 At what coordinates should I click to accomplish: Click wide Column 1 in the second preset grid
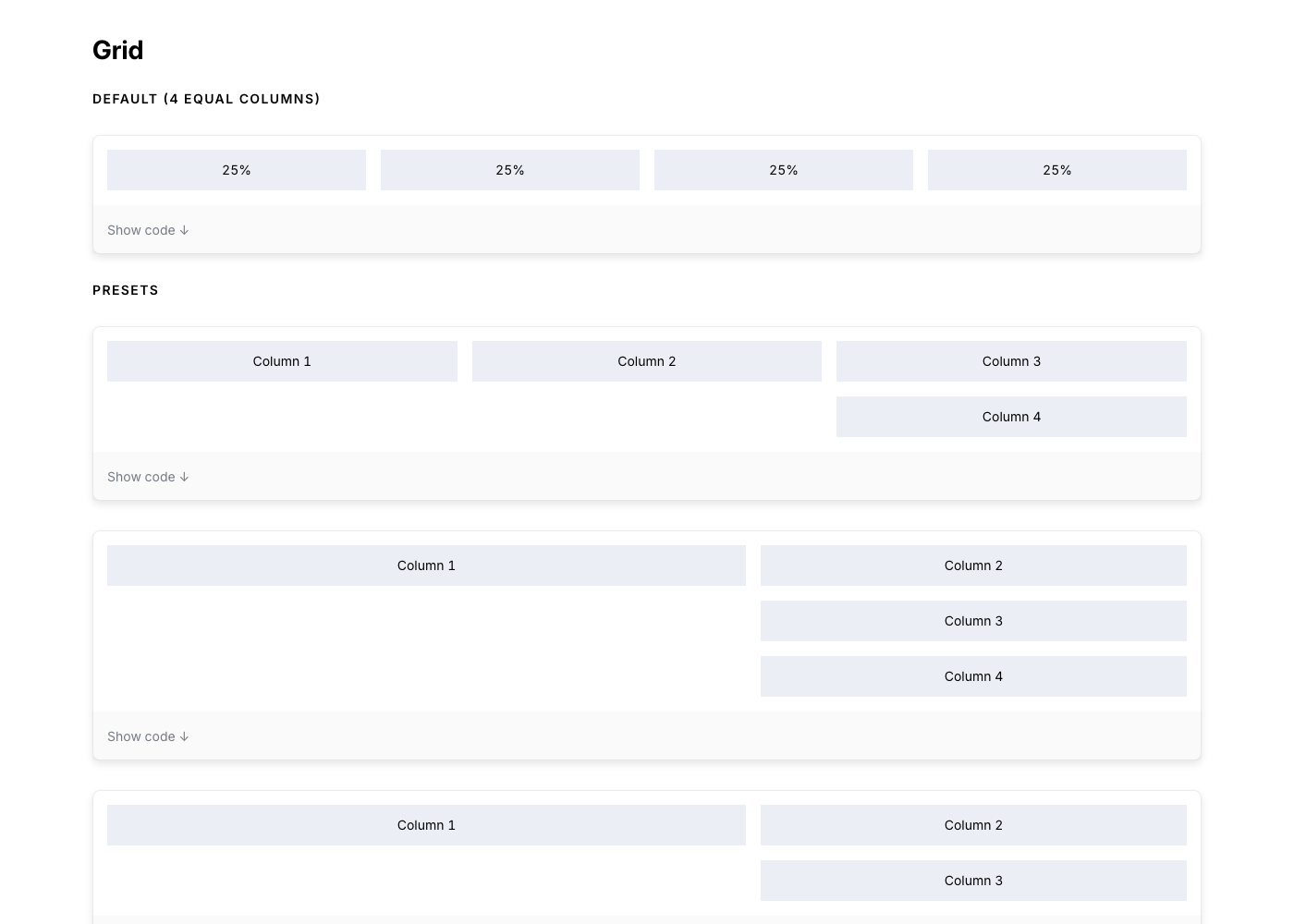[426, 565]
